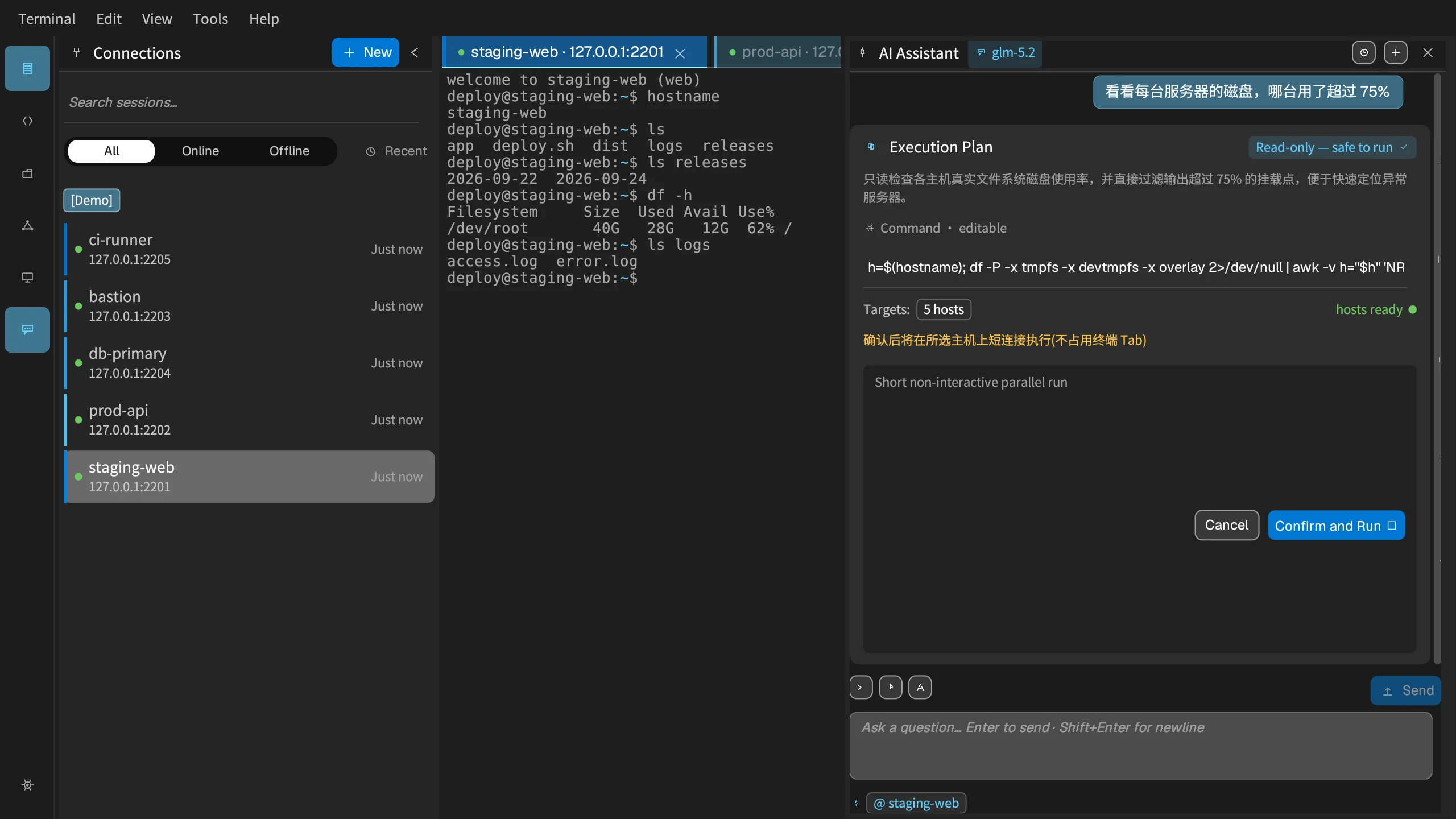
Task: Open the bastion session
Action: point(249,306)
